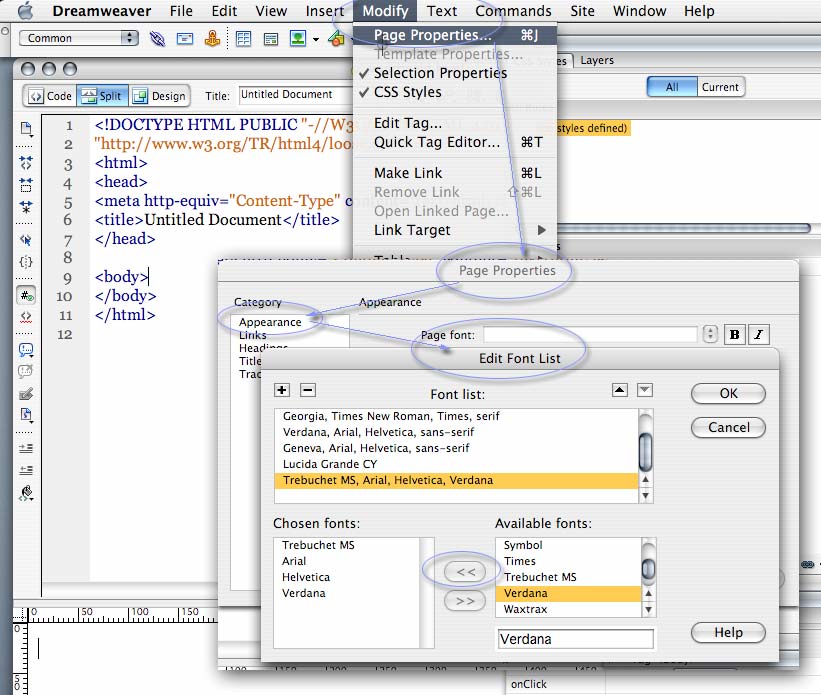This screenshot has height=695, width=821.
Task: Expand all collapsed code
Action: [26, 207]
